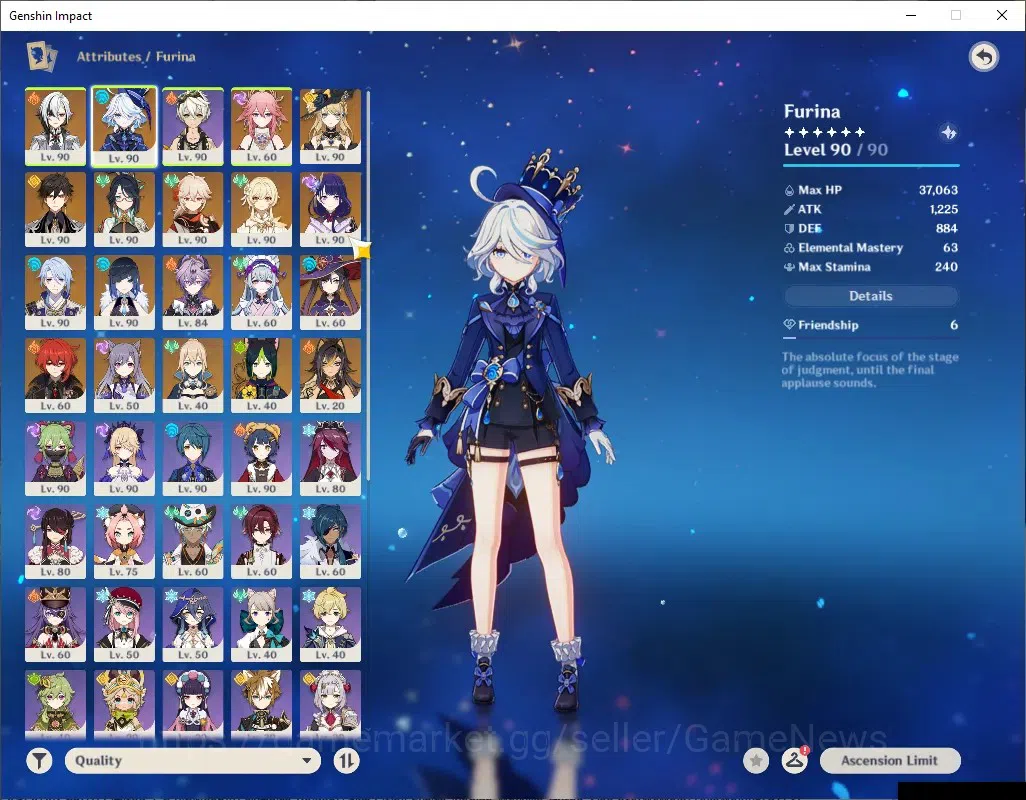Image resolution: width=1026 pixels, height=800 pixels.
Task: Choose the Fischl portrait
Action: coord(124,459)
